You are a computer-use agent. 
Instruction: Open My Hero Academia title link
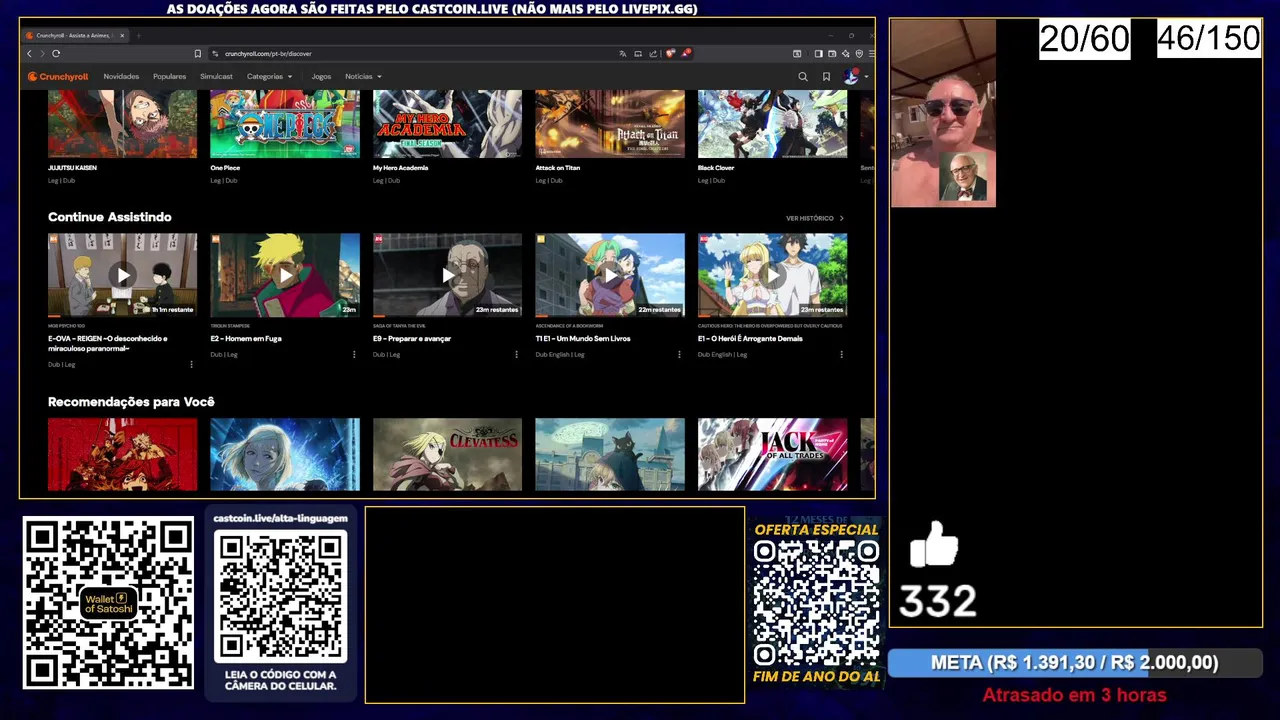click(x=400, y=168)
